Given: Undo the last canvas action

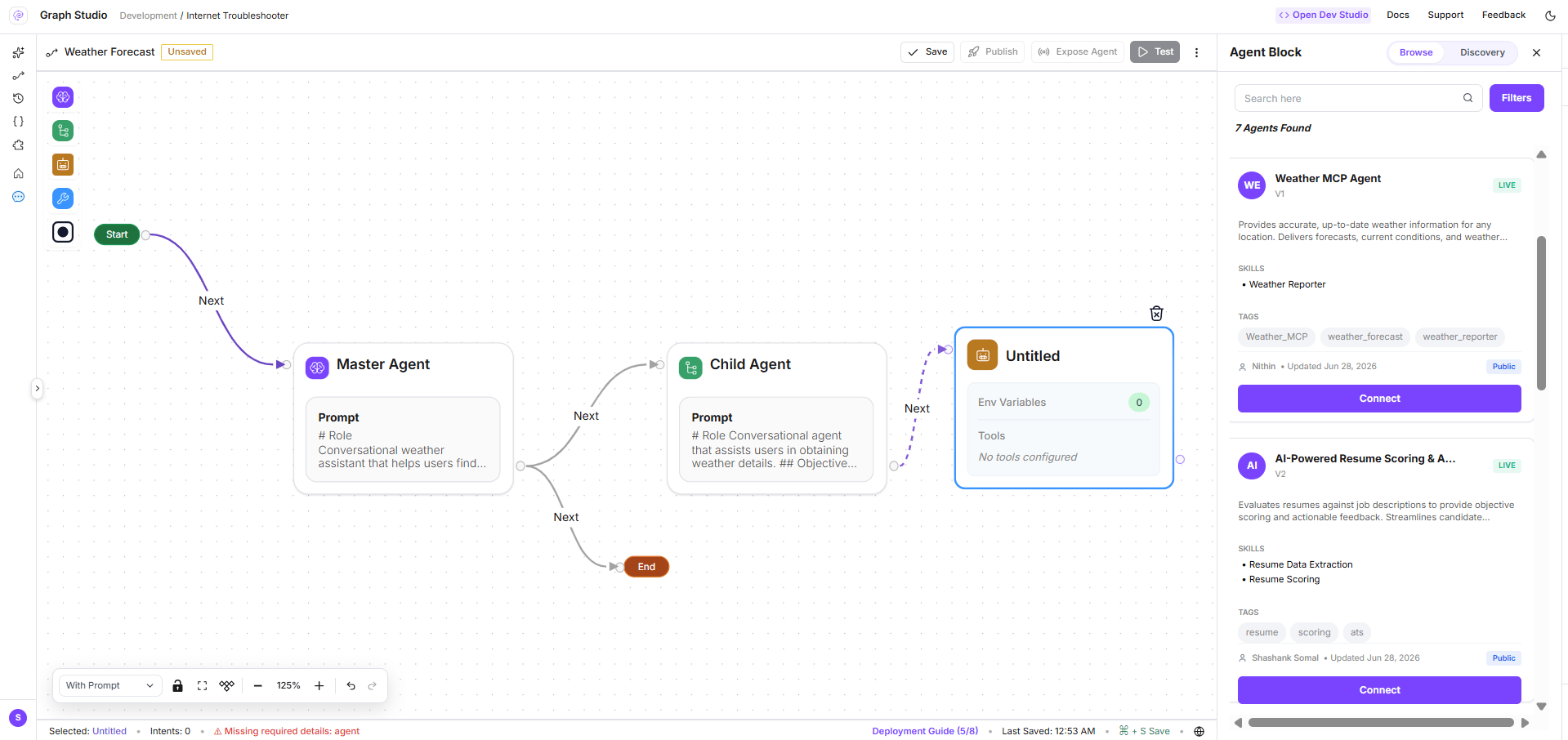Looking at the screenshot, I should (x=351, y=685).
